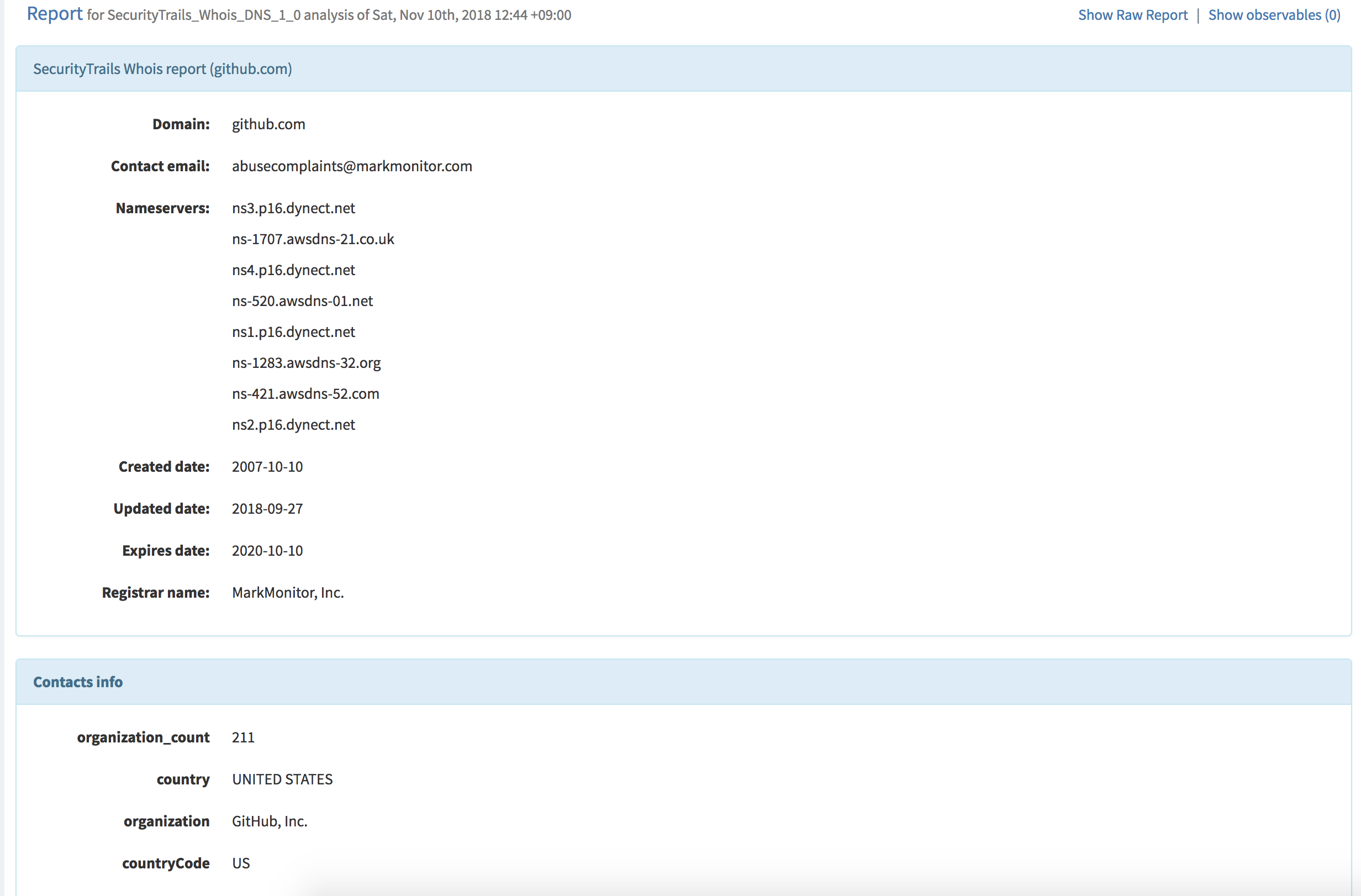Open the Show observables (0) link
The height and width of the screenshot is (896, 1361).
point(1274,15)
